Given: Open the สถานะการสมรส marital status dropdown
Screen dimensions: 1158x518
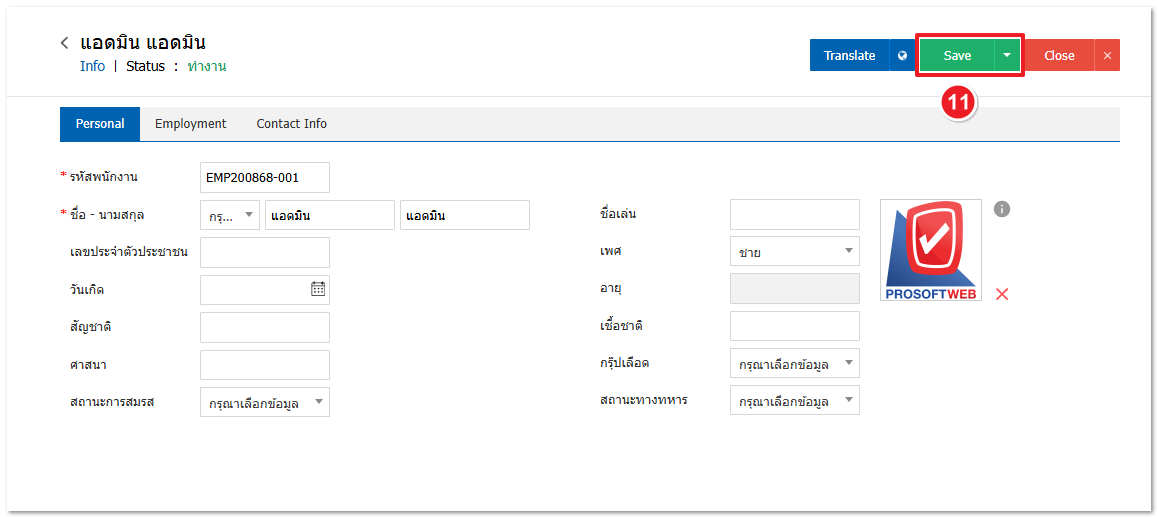Looking at the screenshot, I should pos(265,402).
